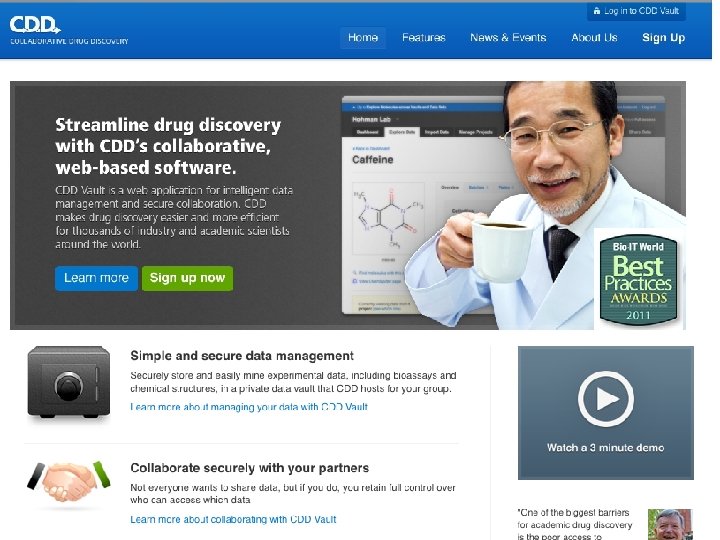Screen dimensions: 720x540
Task: Open link about managing your data
Action: (249, 407)
